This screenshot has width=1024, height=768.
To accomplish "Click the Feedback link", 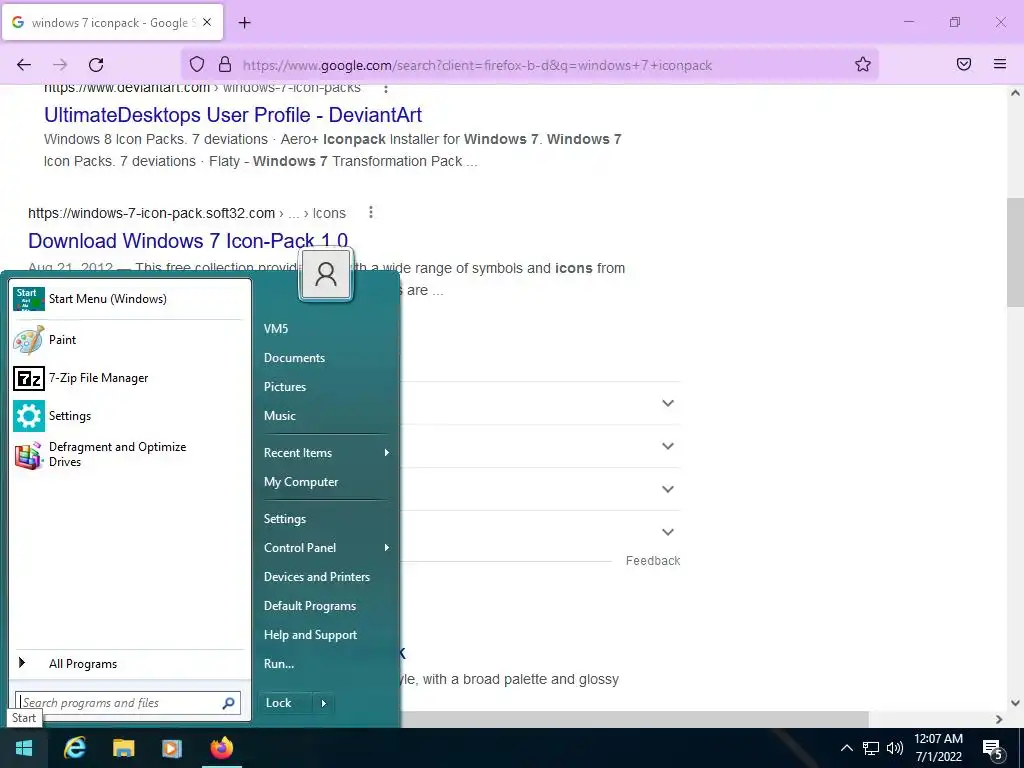I will click(x=652, y=561).
